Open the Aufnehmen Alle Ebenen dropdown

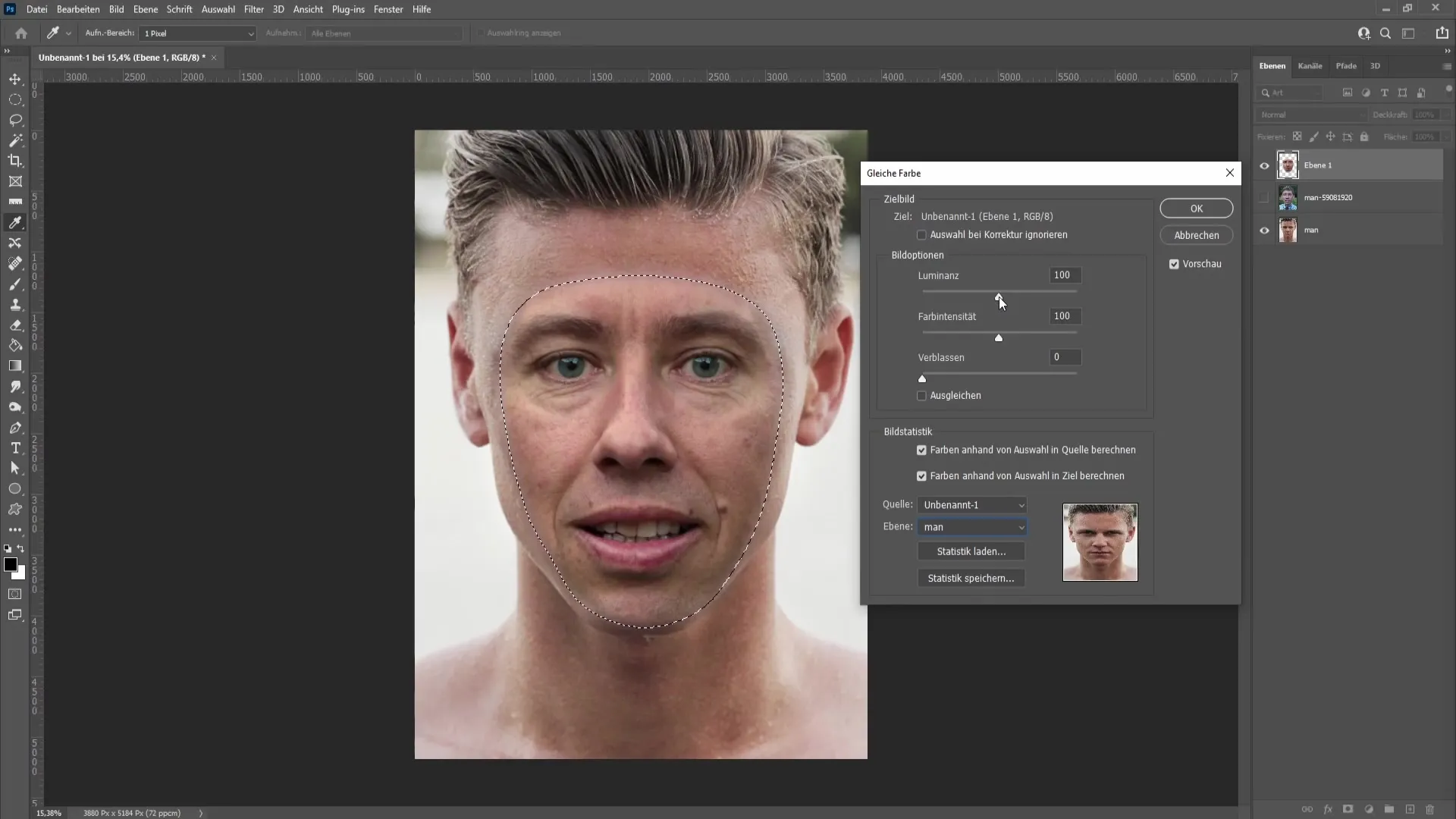[x=384, y=33]
